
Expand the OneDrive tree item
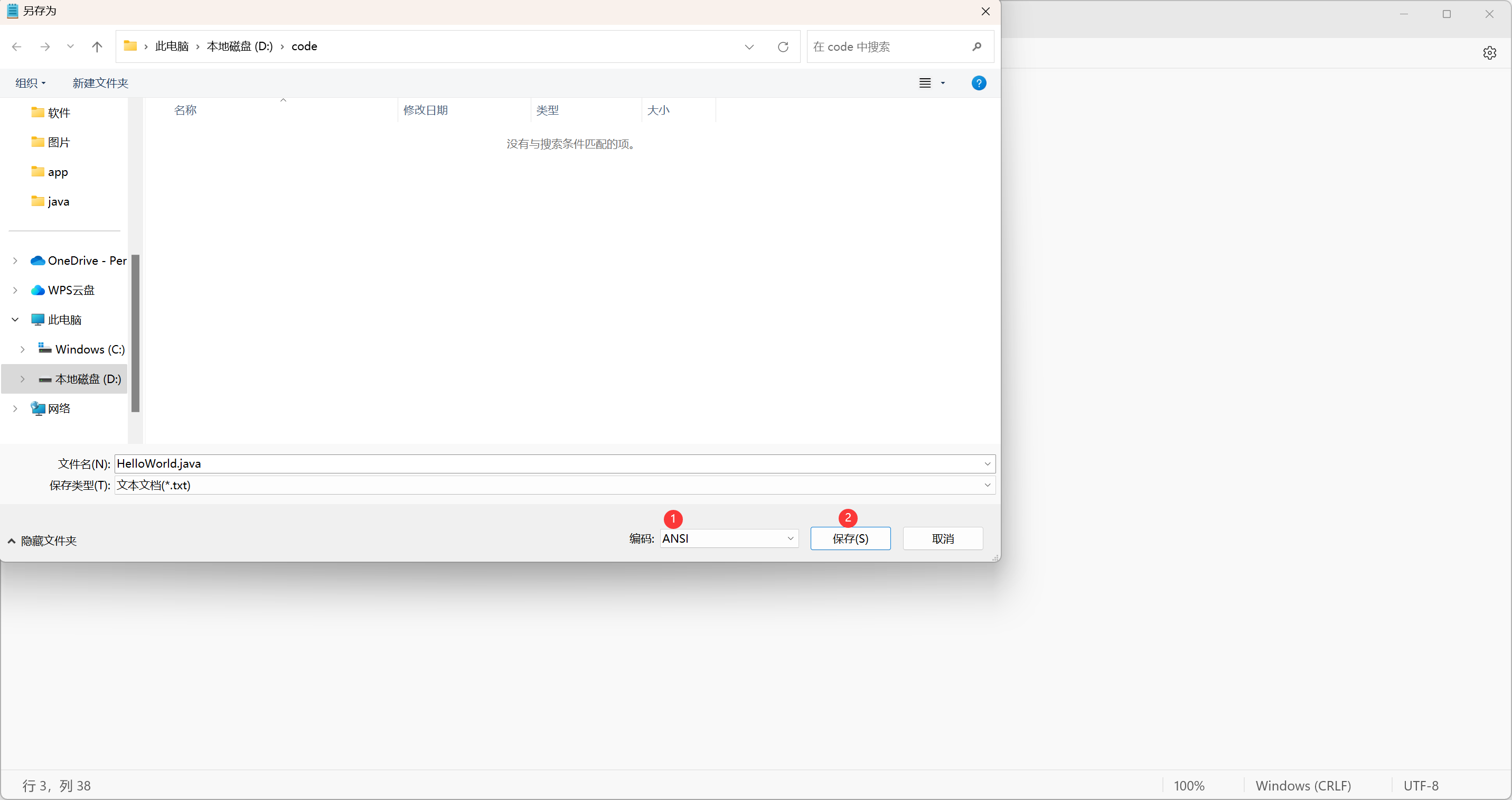[15, 260]
